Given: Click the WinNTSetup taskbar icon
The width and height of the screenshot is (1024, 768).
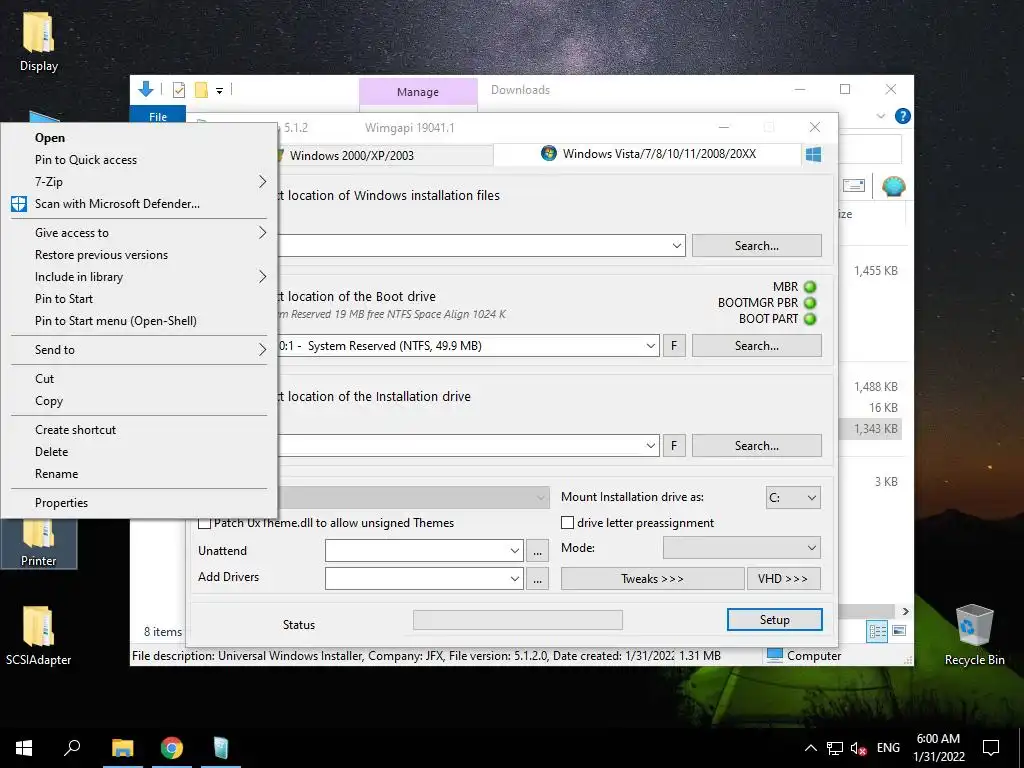Looking at the screenshot, I should click(221, 748).
